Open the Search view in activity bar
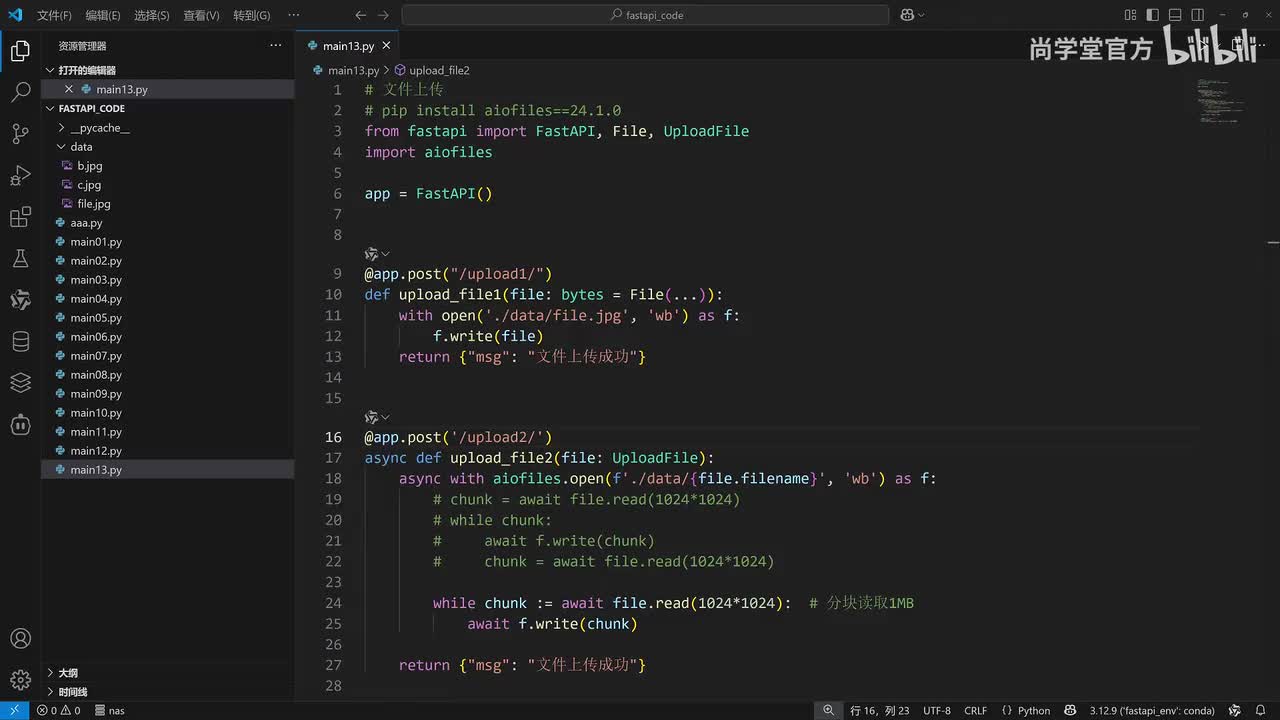Screen dimensions: 1280x720 click(x=20, y=93)
